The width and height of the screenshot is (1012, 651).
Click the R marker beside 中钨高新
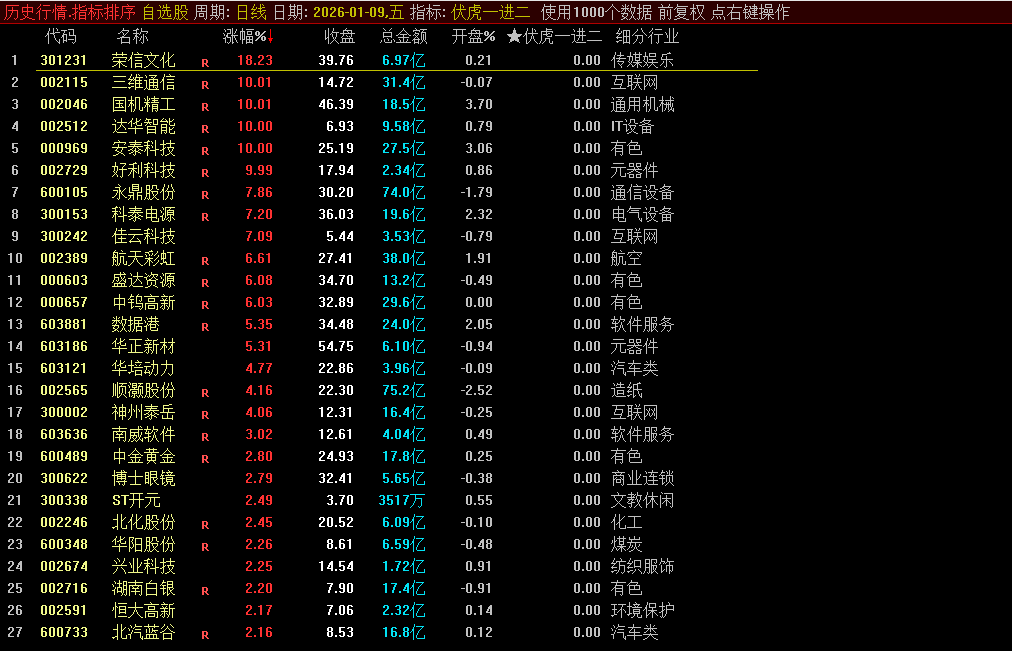(x=205, y=305)
